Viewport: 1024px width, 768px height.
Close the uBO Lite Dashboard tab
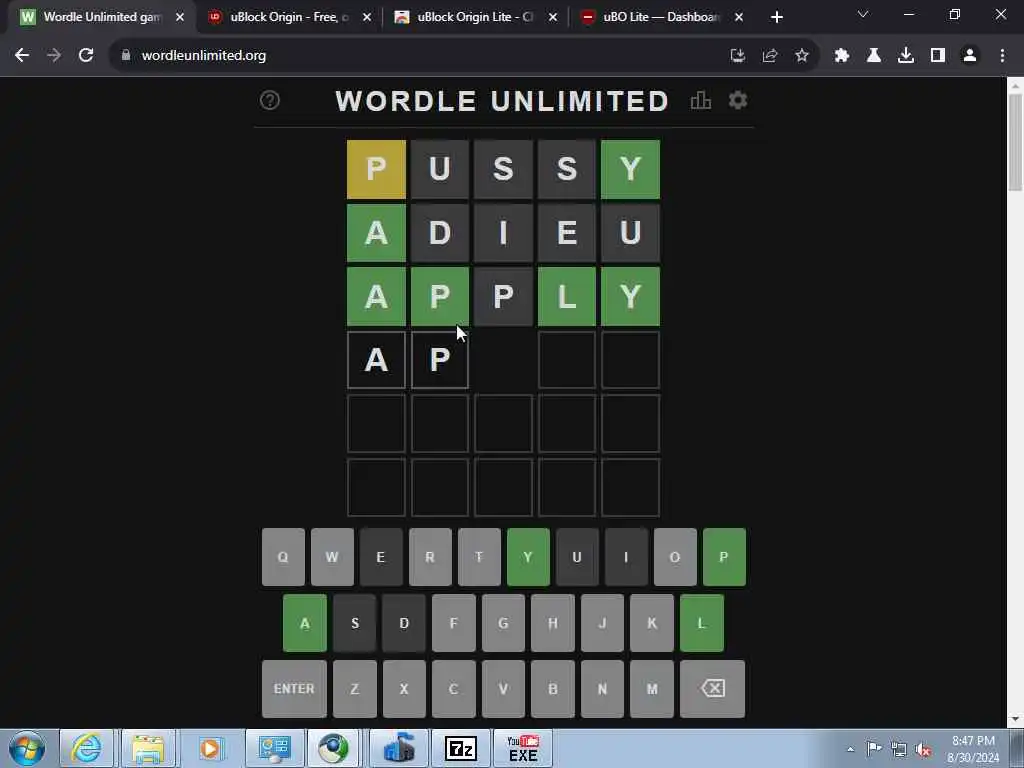coord(739,17)
